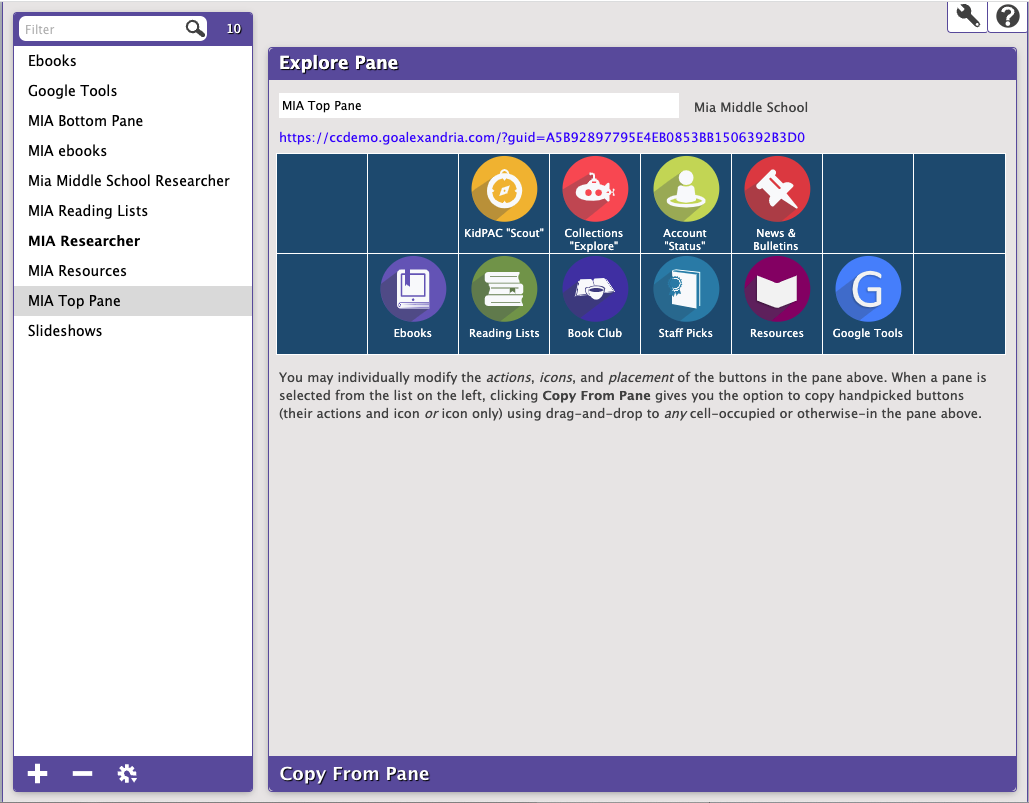Open the ccdemo.goalexandria.com pane URL link

pyautogui.click(x=542, y=138)
